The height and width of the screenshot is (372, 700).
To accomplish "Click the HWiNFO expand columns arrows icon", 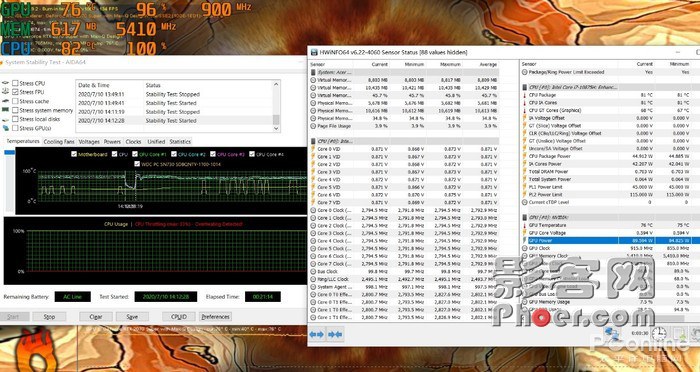I will tap(317, 334).
